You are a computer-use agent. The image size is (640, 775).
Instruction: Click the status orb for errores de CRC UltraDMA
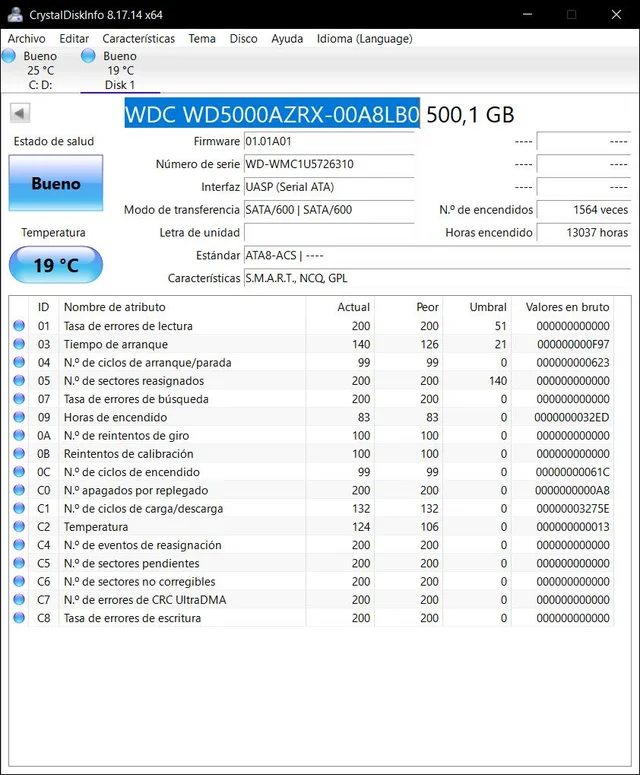pos(19,600)
